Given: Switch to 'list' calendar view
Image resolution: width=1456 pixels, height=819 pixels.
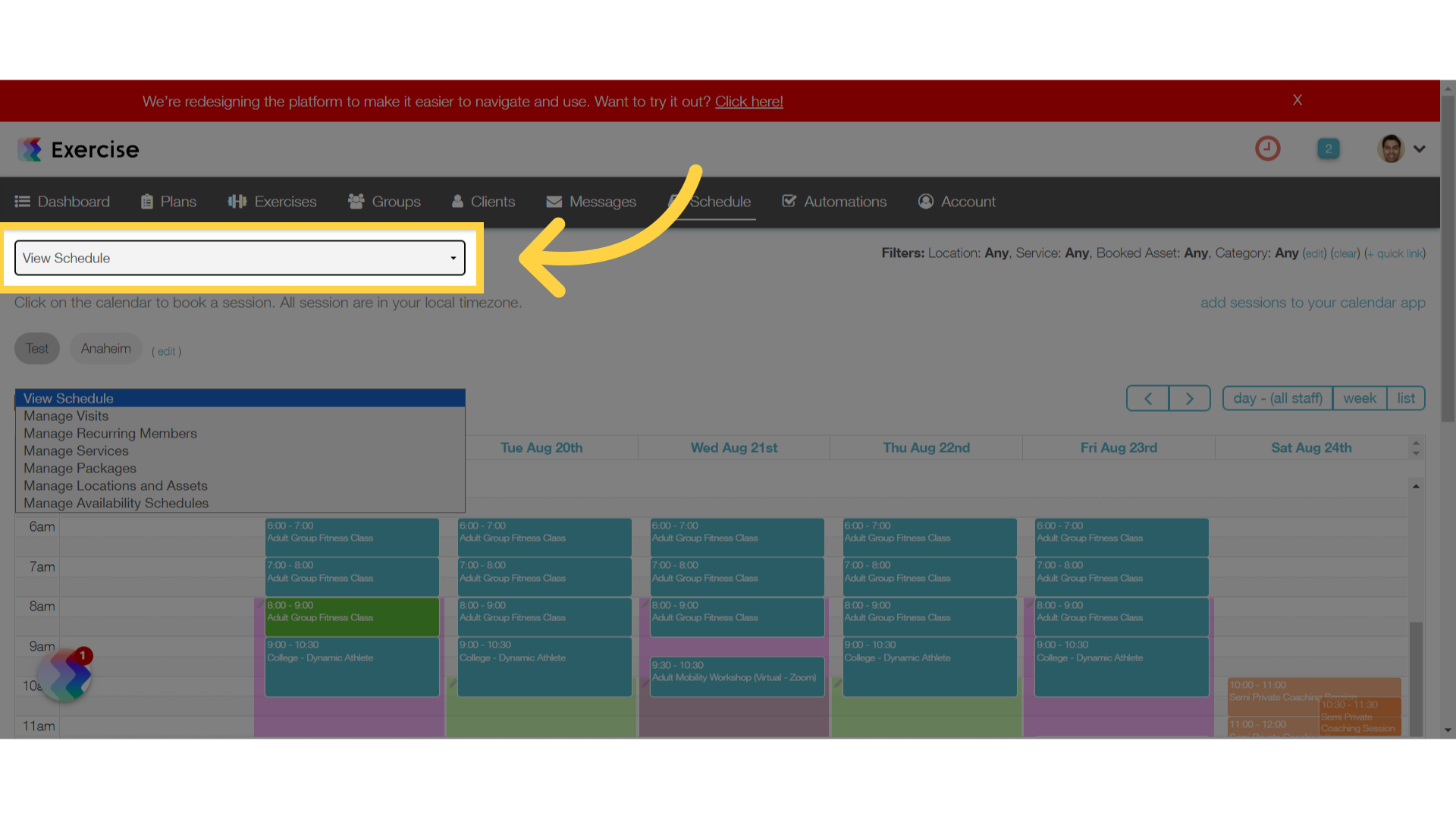Looking at the screenshot, I should point(1407,398).
